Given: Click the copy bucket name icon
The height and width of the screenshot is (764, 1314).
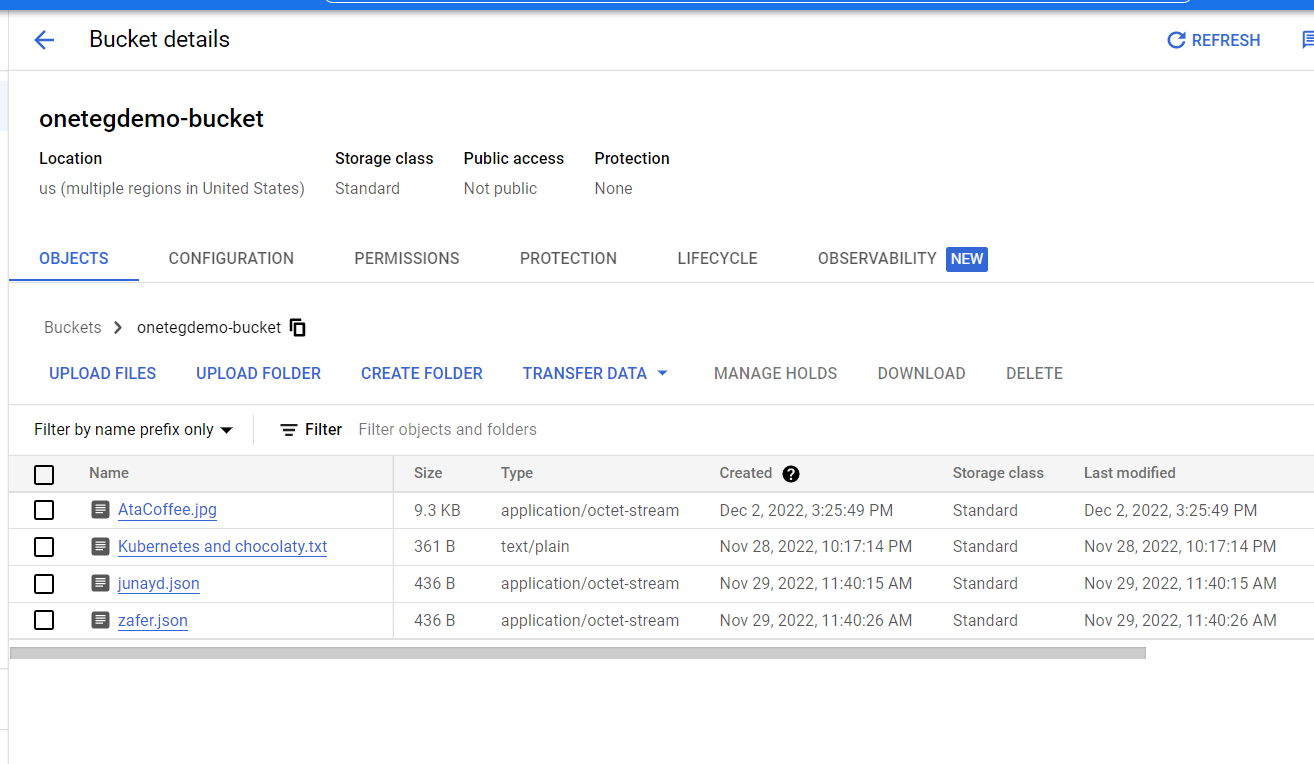Looking at the screenshot, I should pos(298,327).
